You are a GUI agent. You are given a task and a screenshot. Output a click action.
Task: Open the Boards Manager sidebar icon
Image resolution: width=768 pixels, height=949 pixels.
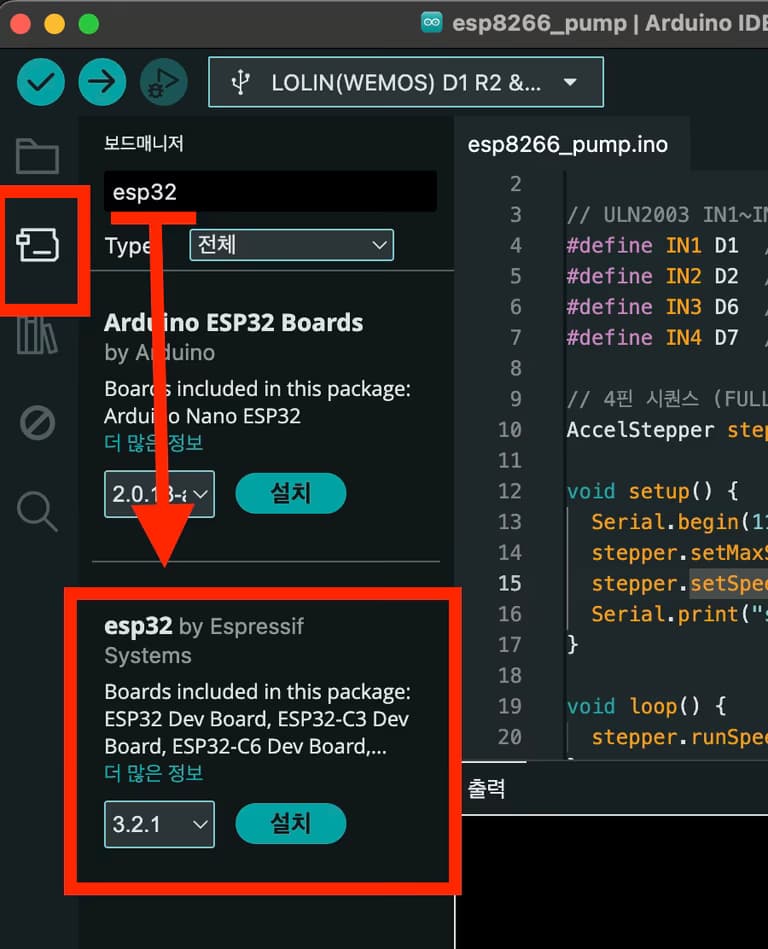point(38,245)
